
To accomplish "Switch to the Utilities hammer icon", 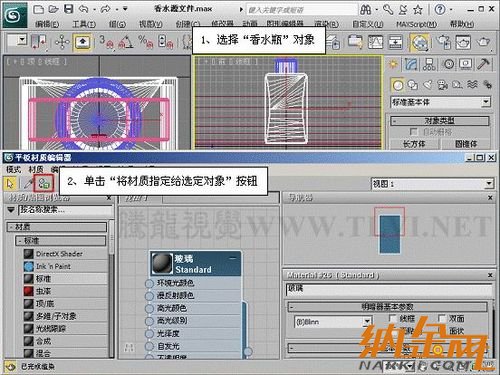I will [x=483, y=64].
